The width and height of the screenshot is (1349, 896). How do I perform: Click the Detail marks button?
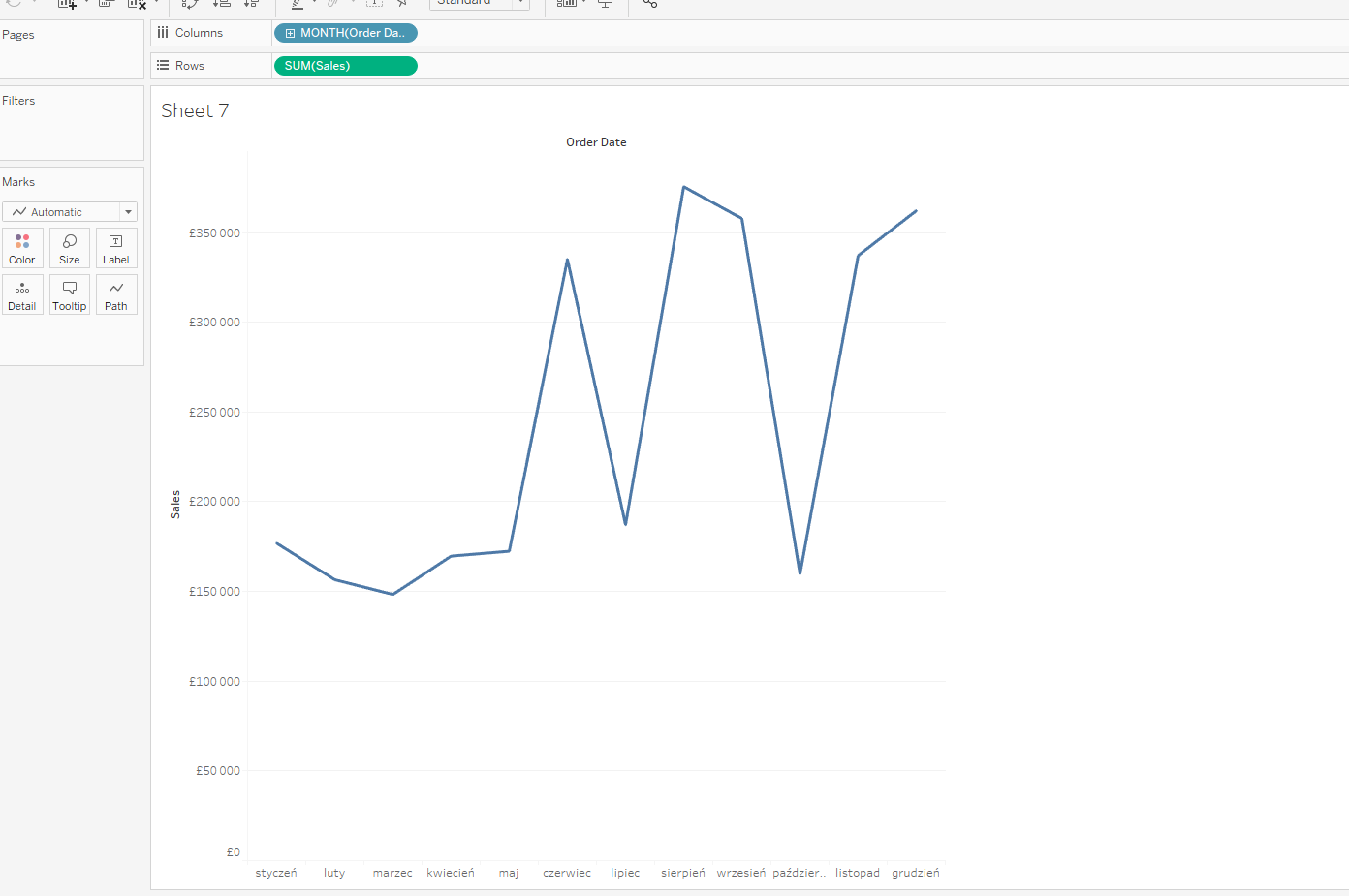(22, 294)
